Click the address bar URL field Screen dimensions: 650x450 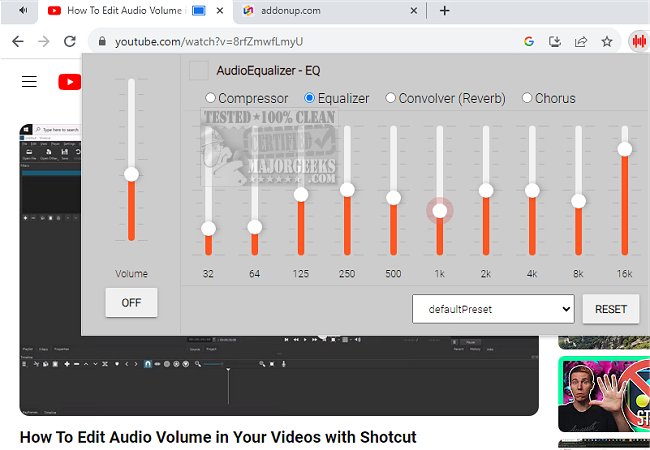coord(300,42)
